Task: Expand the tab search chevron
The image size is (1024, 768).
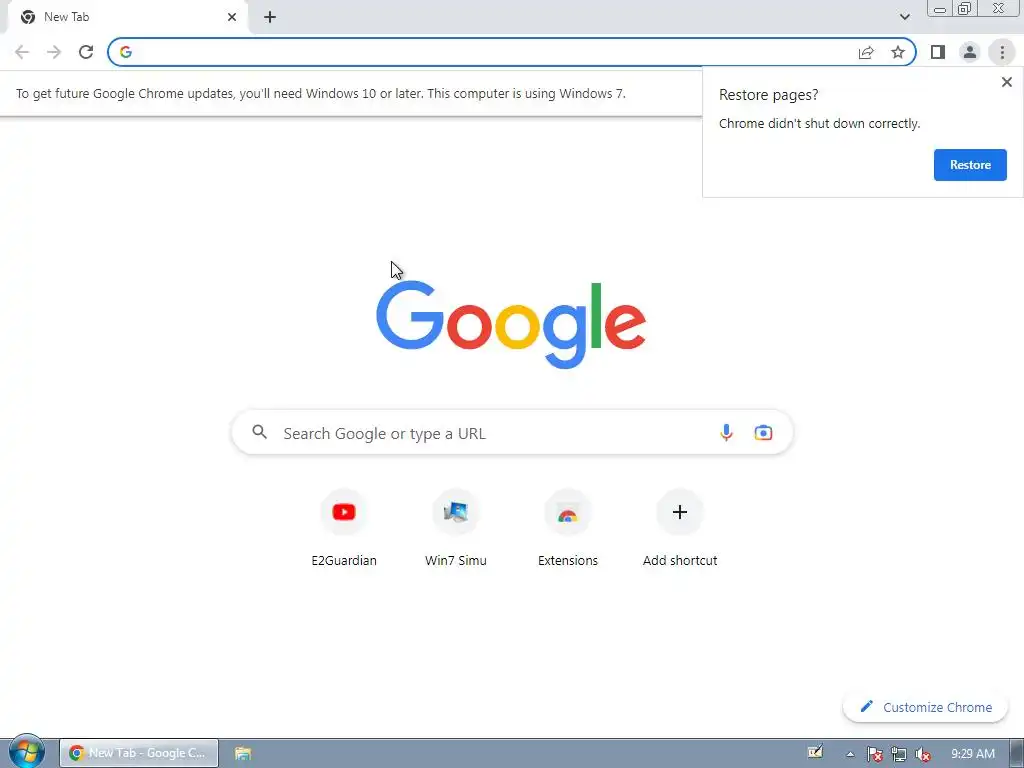Action: [904, 17]
